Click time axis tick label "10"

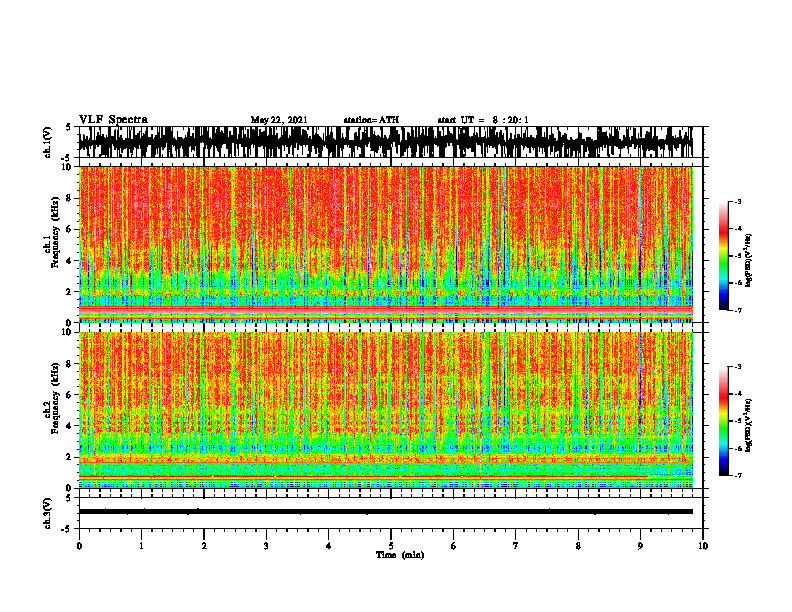tap(703, 546)
